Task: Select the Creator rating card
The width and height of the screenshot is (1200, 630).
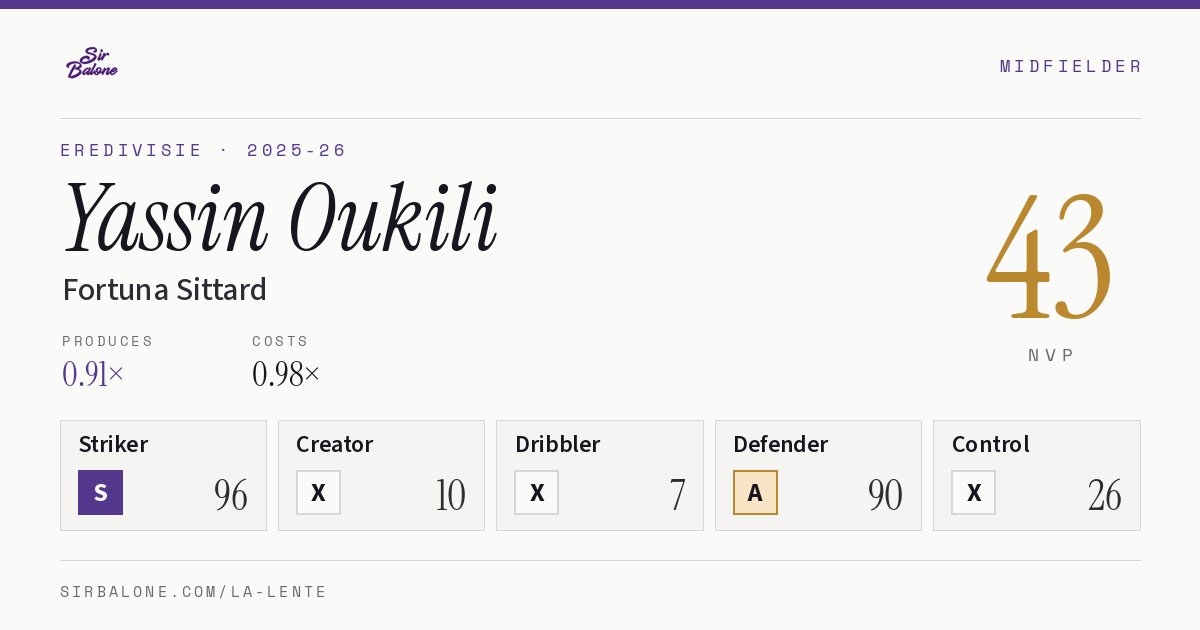Action: (x=381, y=475)
